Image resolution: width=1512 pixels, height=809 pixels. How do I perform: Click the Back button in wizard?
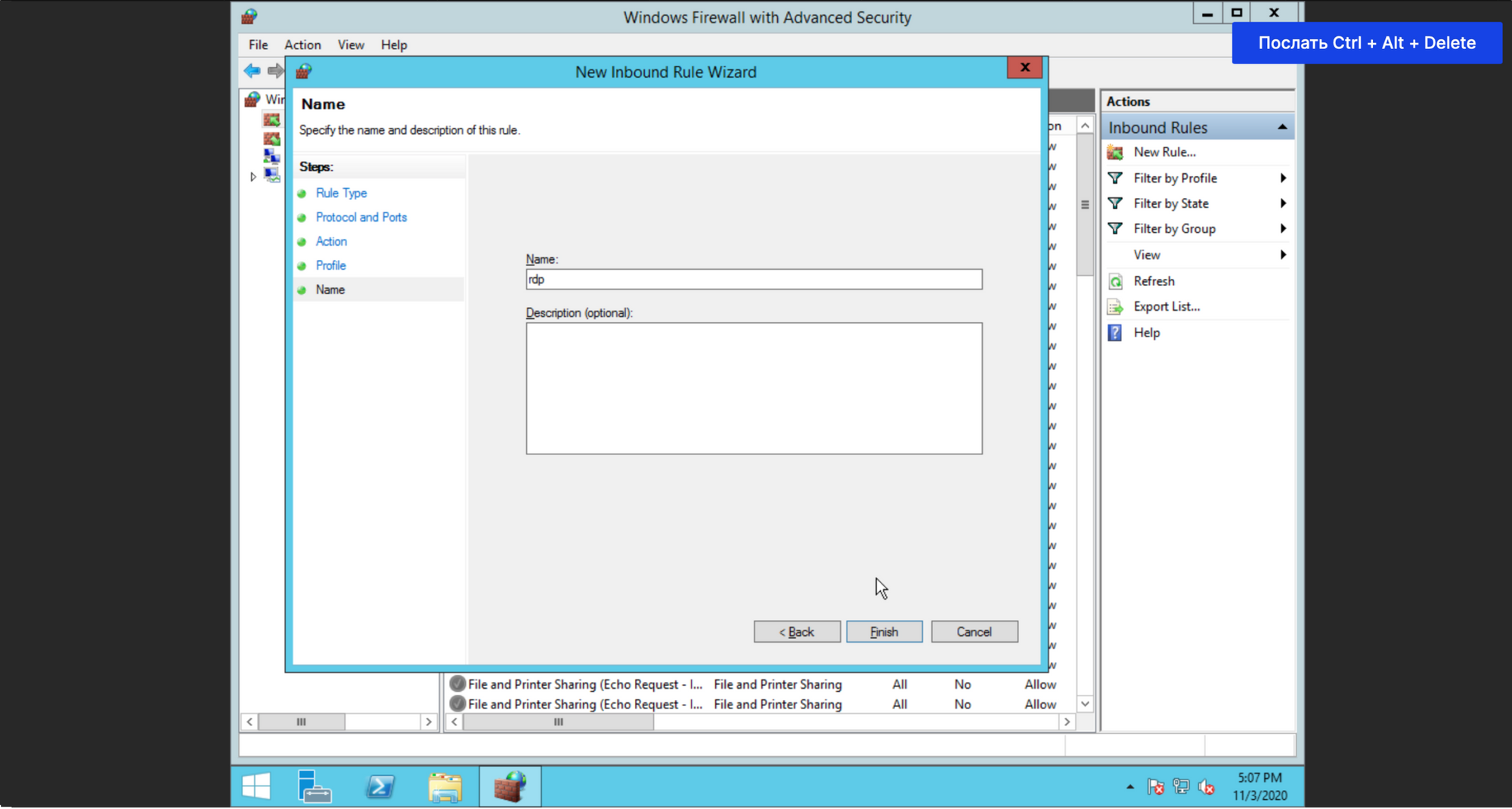797,632
